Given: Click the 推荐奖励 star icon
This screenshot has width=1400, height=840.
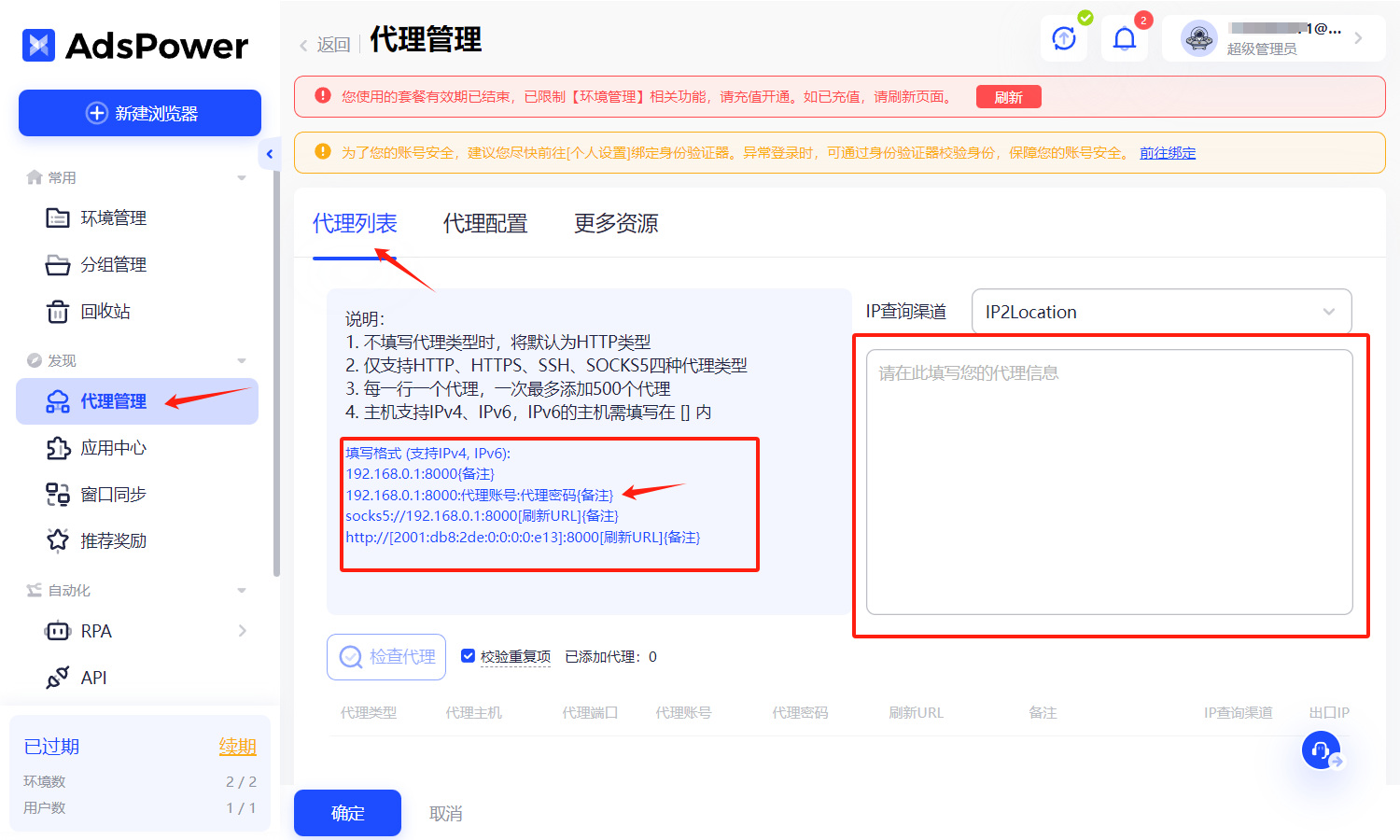Looking at the screenshot, I should coord(58,540).
